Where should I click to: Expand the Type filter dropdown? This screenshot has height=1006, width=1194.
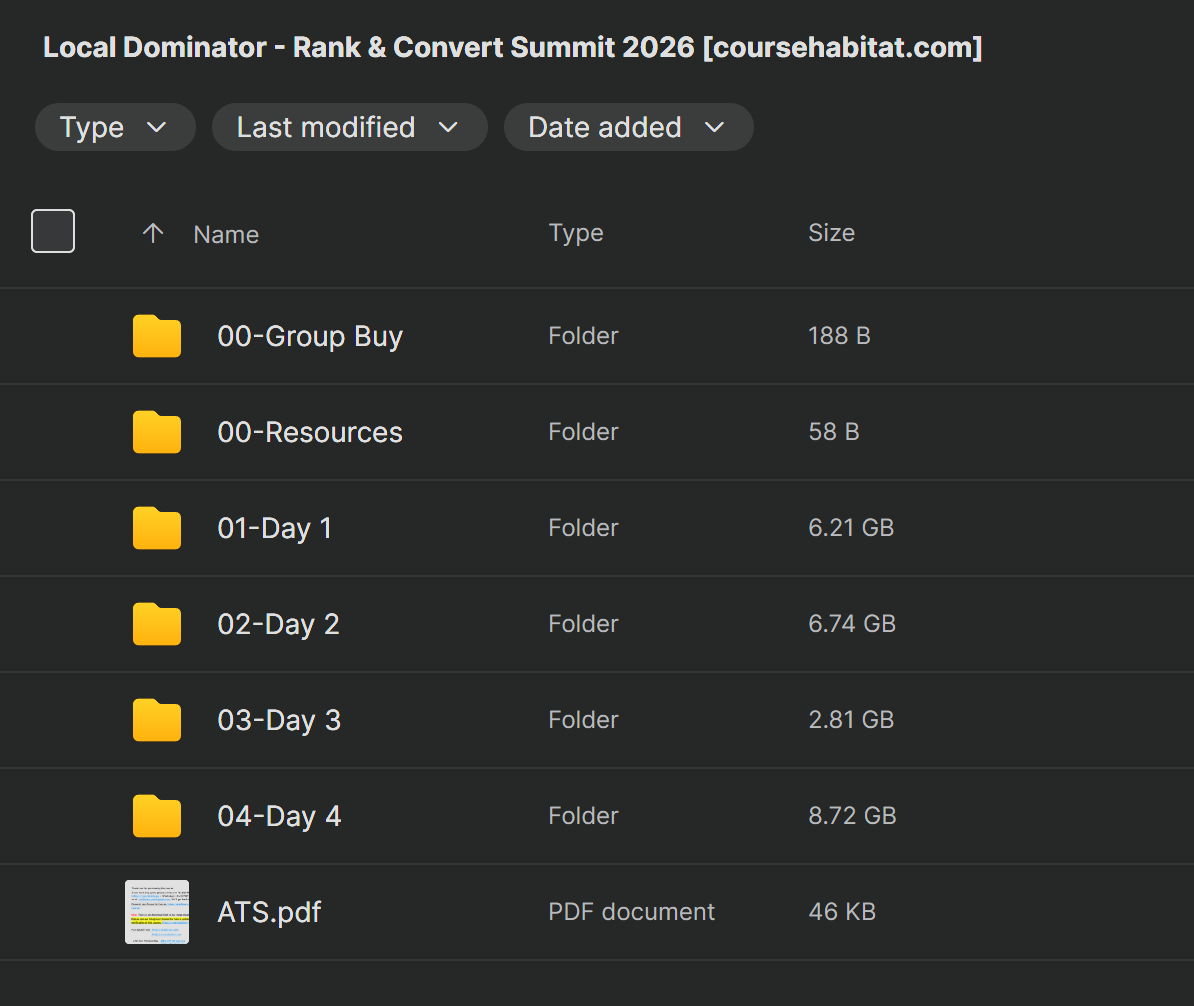coord(114,127)
